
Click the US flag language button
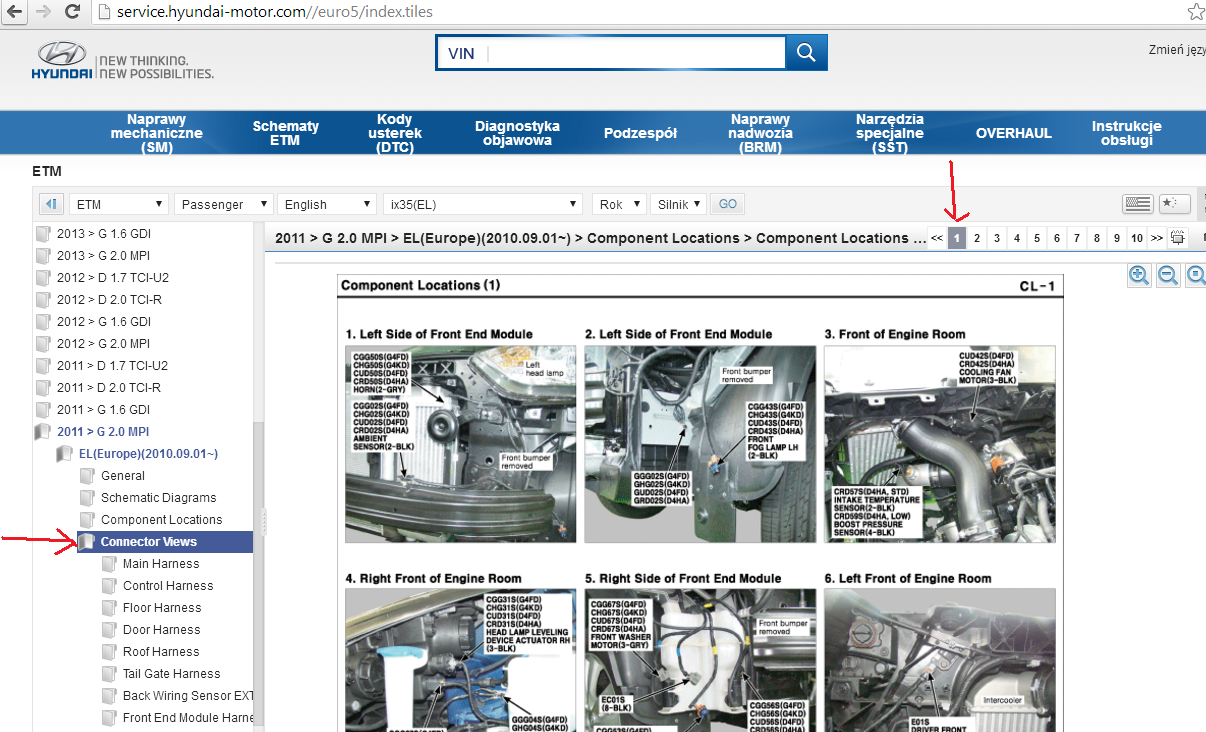click(1138, 204)
